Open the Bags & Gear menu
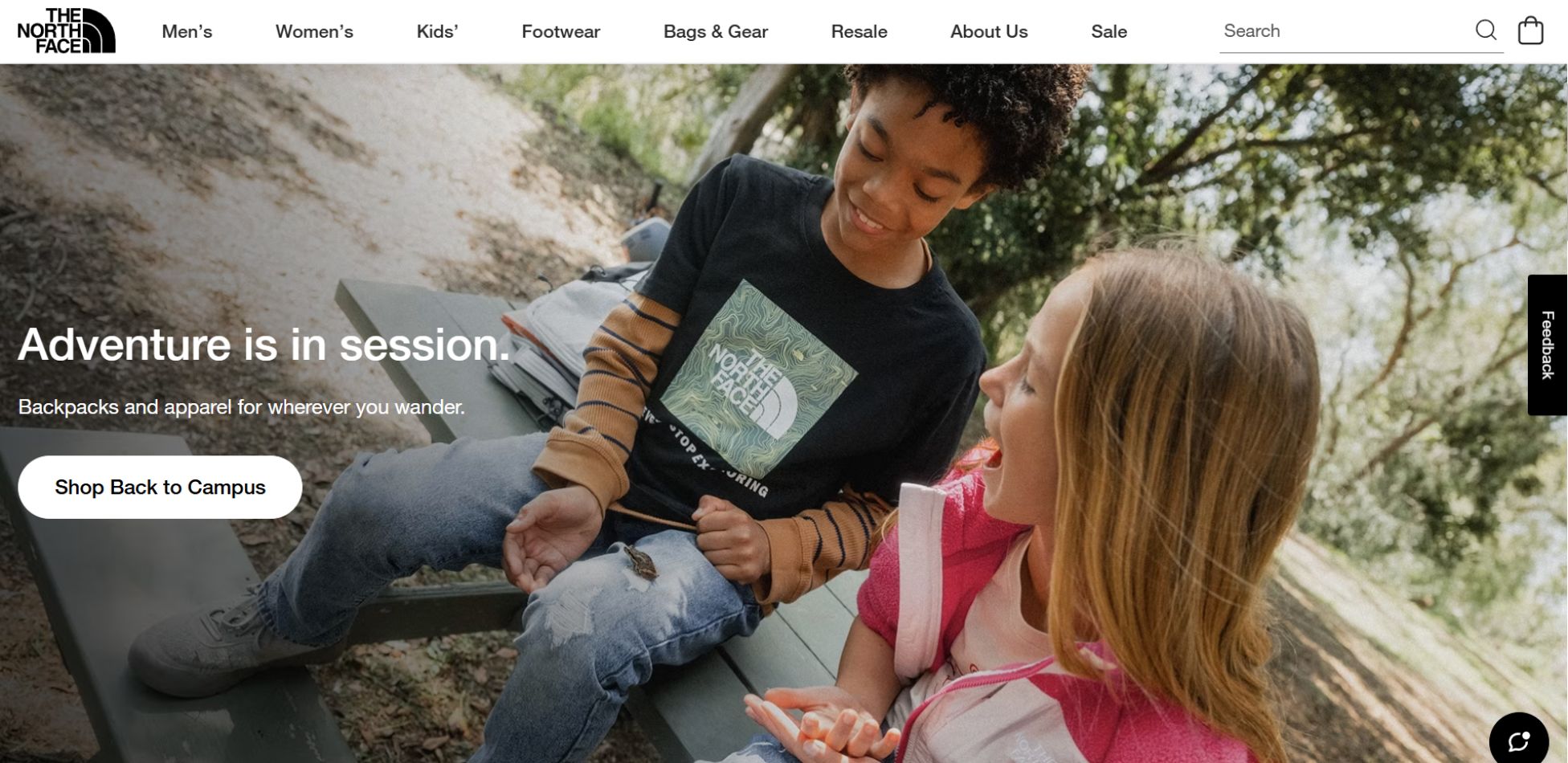Image resolution: width=1568 pixels, height=763 pixels. pos(716,31)
